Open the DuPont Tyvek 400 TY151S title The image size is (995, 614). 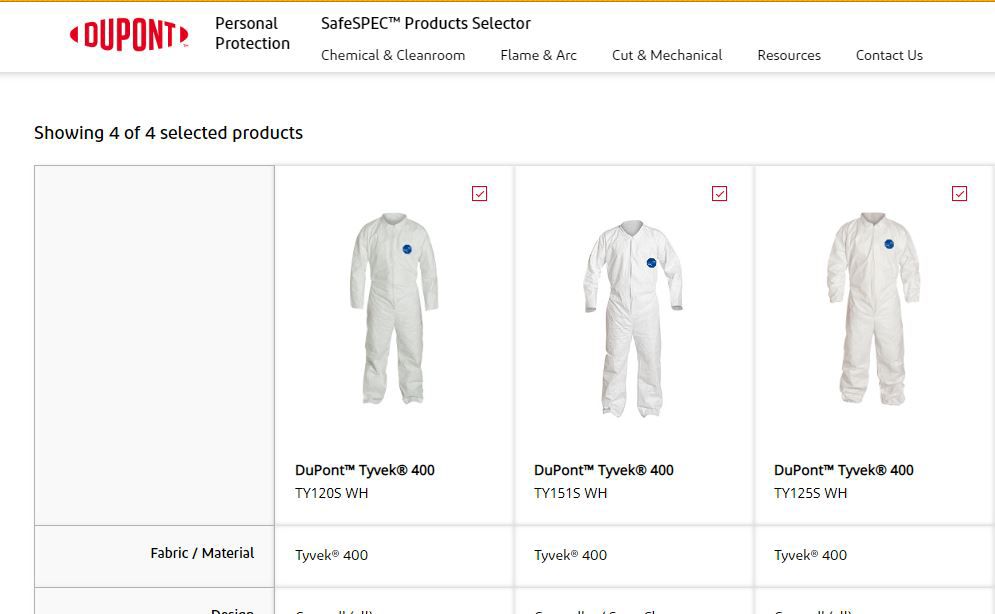(604, 470)
